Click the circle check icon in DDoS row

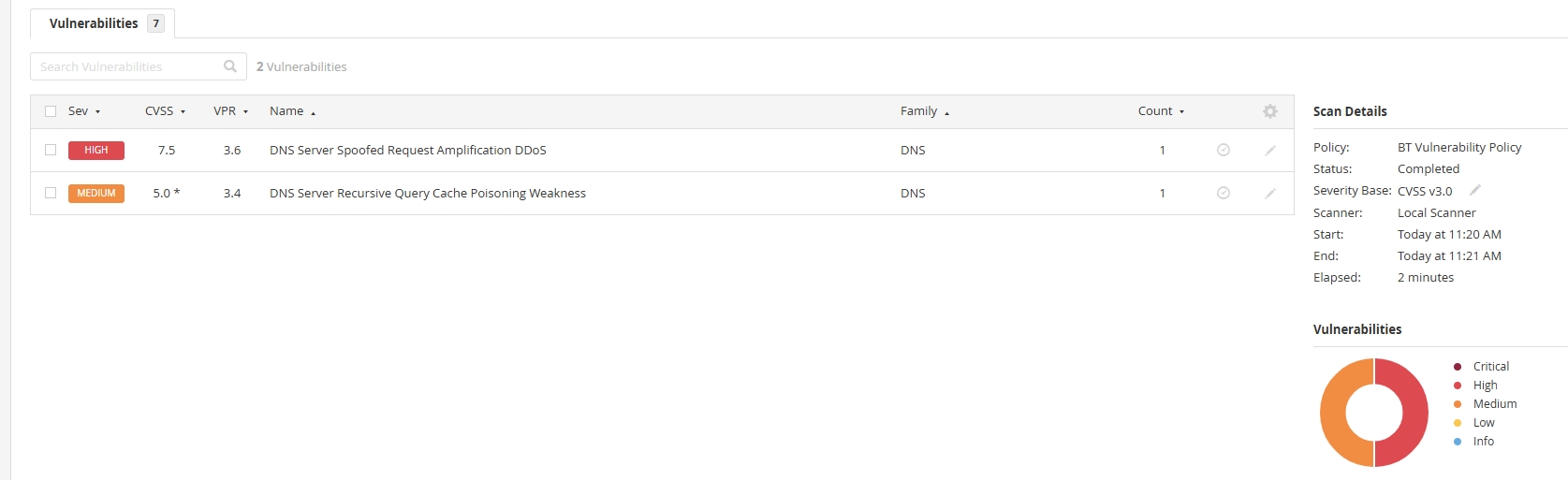1224,150
